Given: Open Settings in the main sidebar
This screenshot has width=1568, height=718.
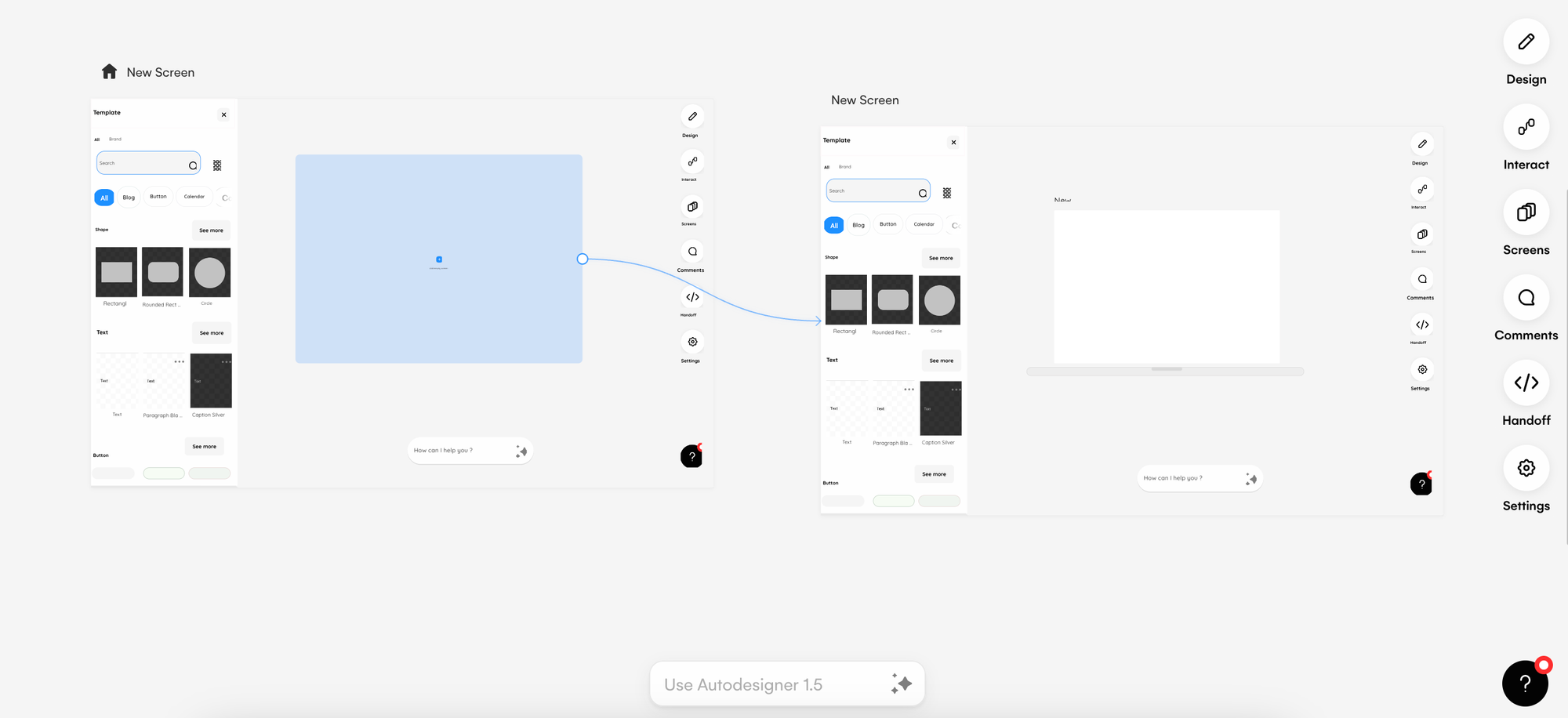Looking at the screenshot, I should point(1526,468).
